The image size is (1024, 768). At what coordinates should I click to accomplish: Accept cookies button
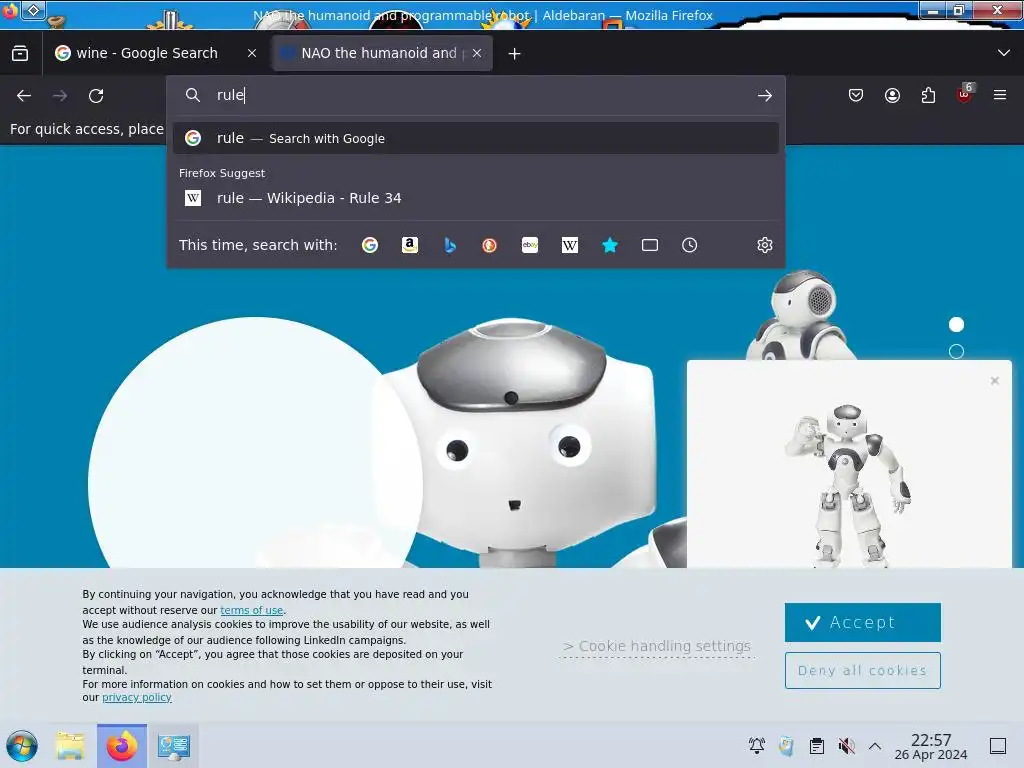pos(863,622)
